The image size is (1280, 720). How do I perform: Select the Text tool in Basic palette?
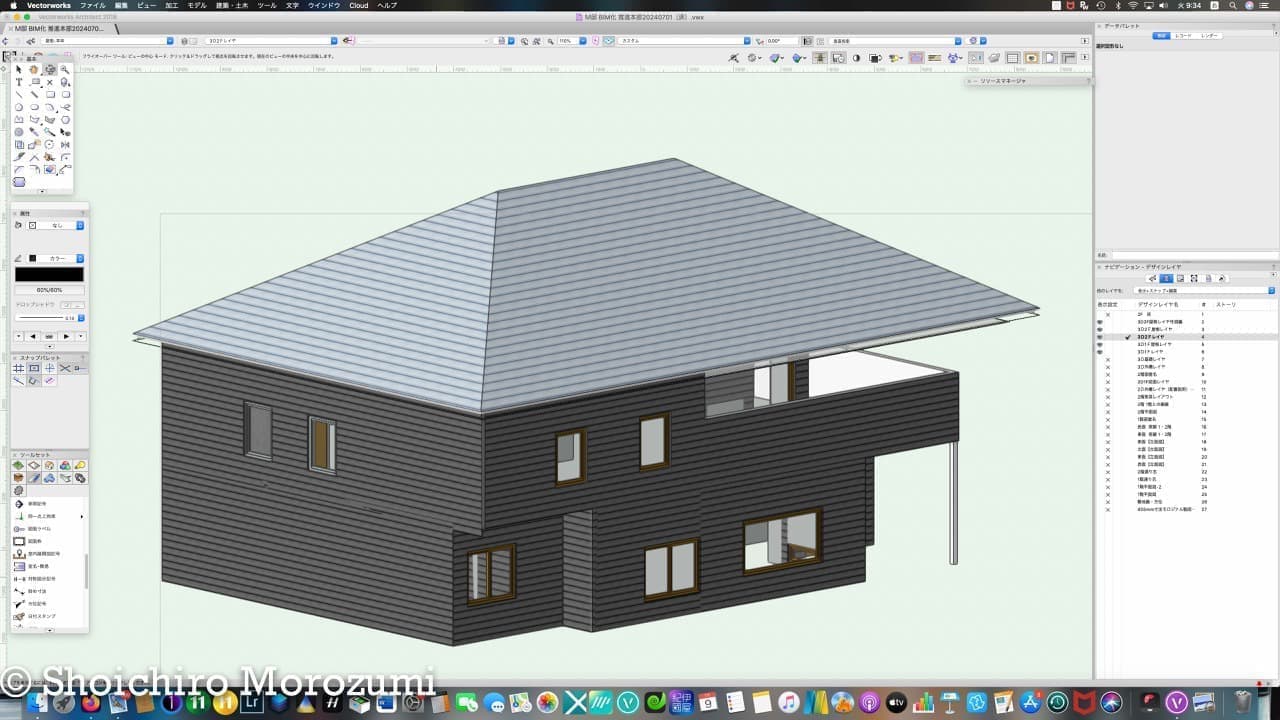pos(18,82)
